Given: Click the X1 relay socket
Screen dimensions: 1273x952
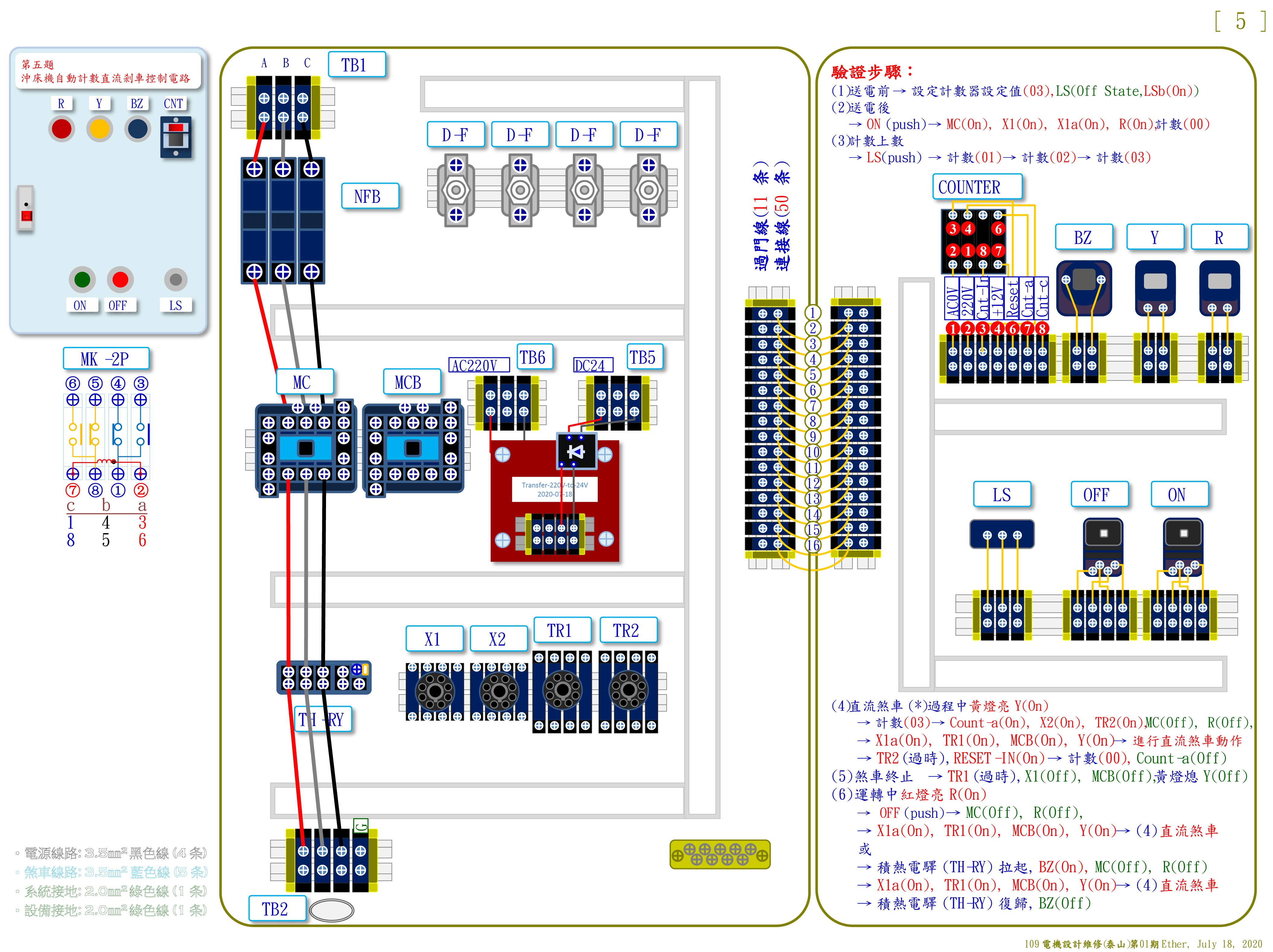Looking at the screenshot, I should pyautogui.click(x=435, y=691).
